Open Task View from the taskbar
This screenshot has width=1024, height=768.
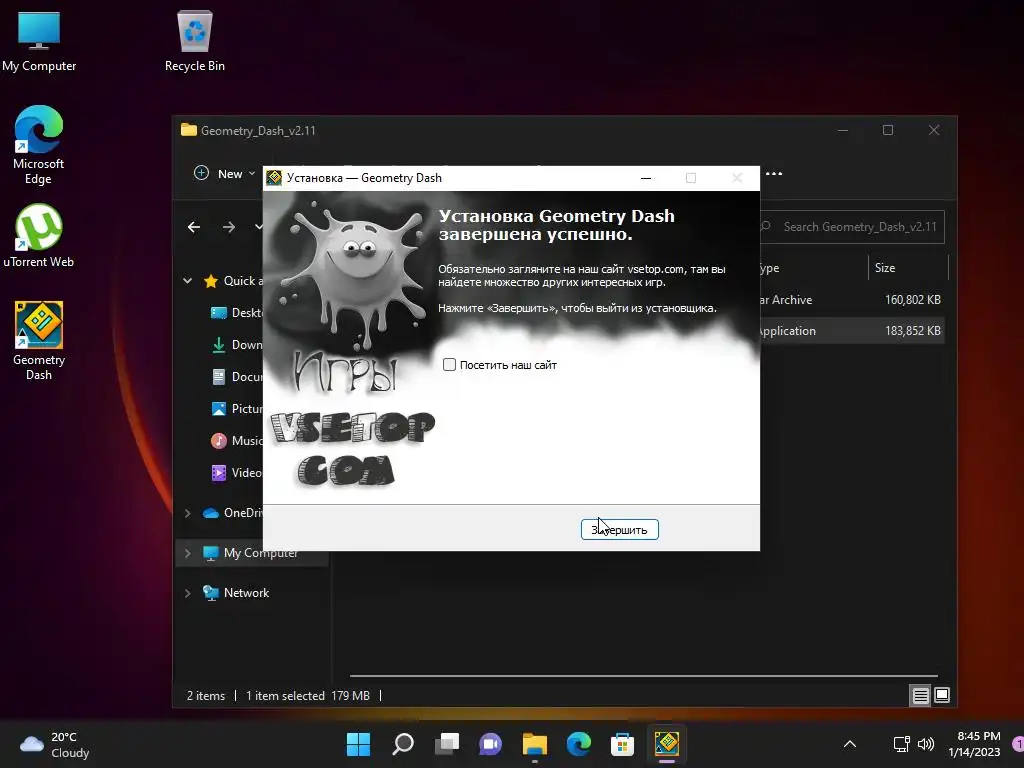click(447, 744)
